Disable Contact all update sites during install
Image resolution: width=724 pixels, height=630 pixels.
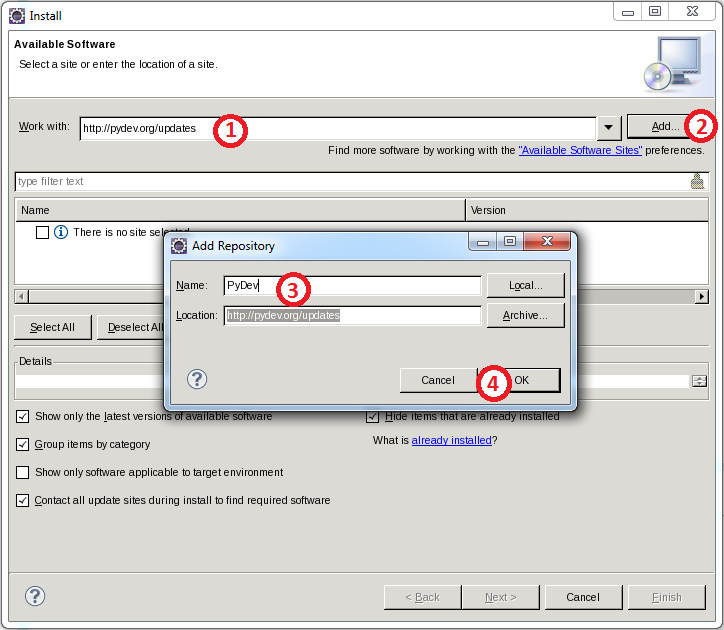23,500
